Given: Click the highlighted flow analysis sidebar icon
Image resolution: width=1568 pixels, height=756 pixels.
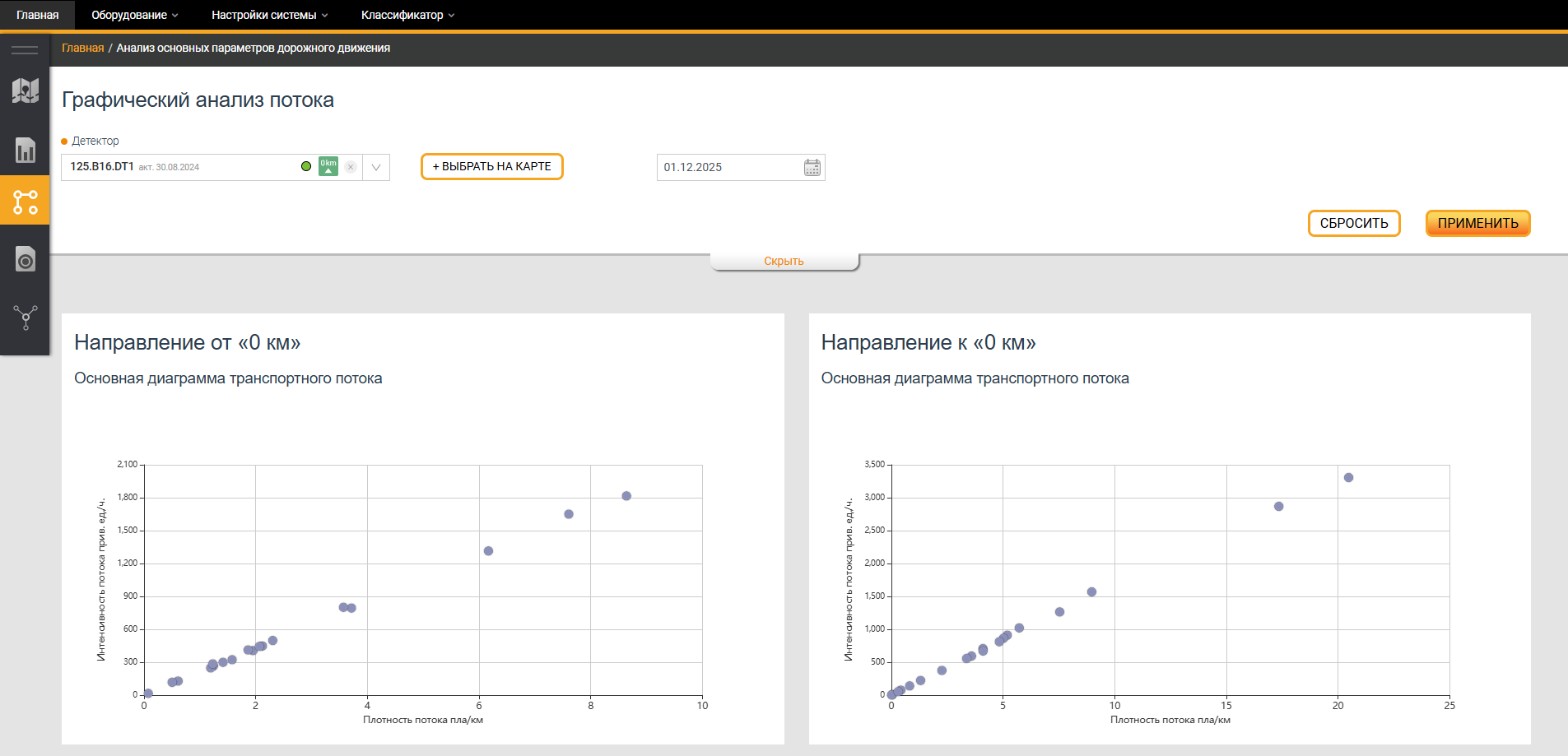Looking at the screenshot, I should tap(25, 202).
